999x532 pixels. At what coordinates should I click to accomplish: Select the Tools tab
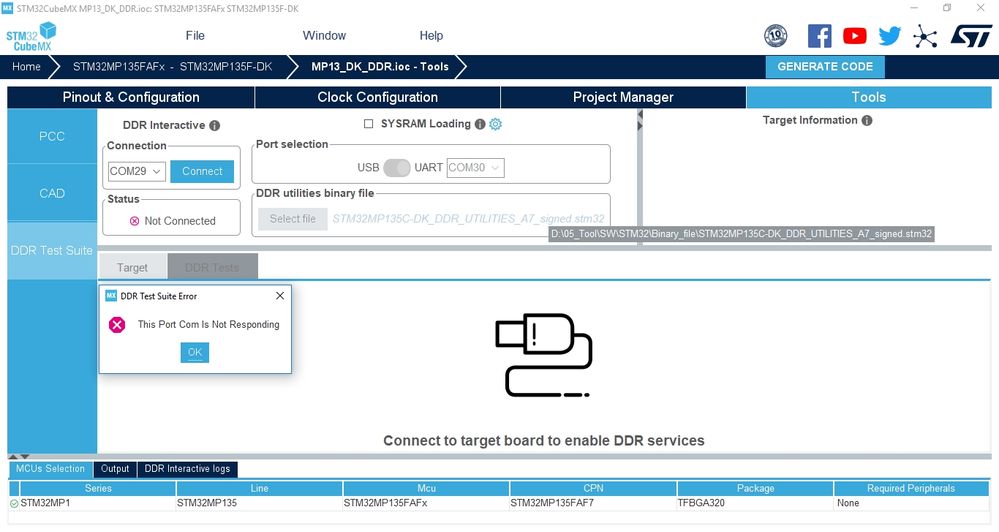(868, 97)
